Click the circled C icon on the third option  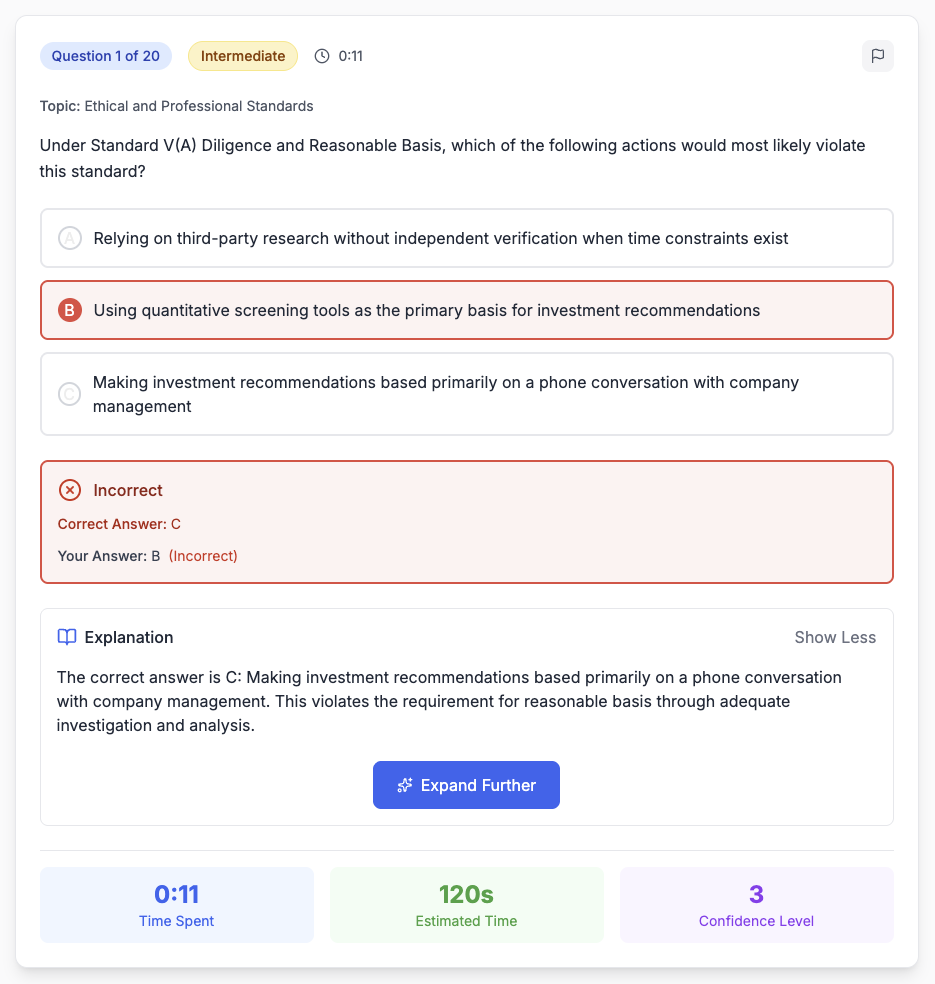(x=67, y=394)
